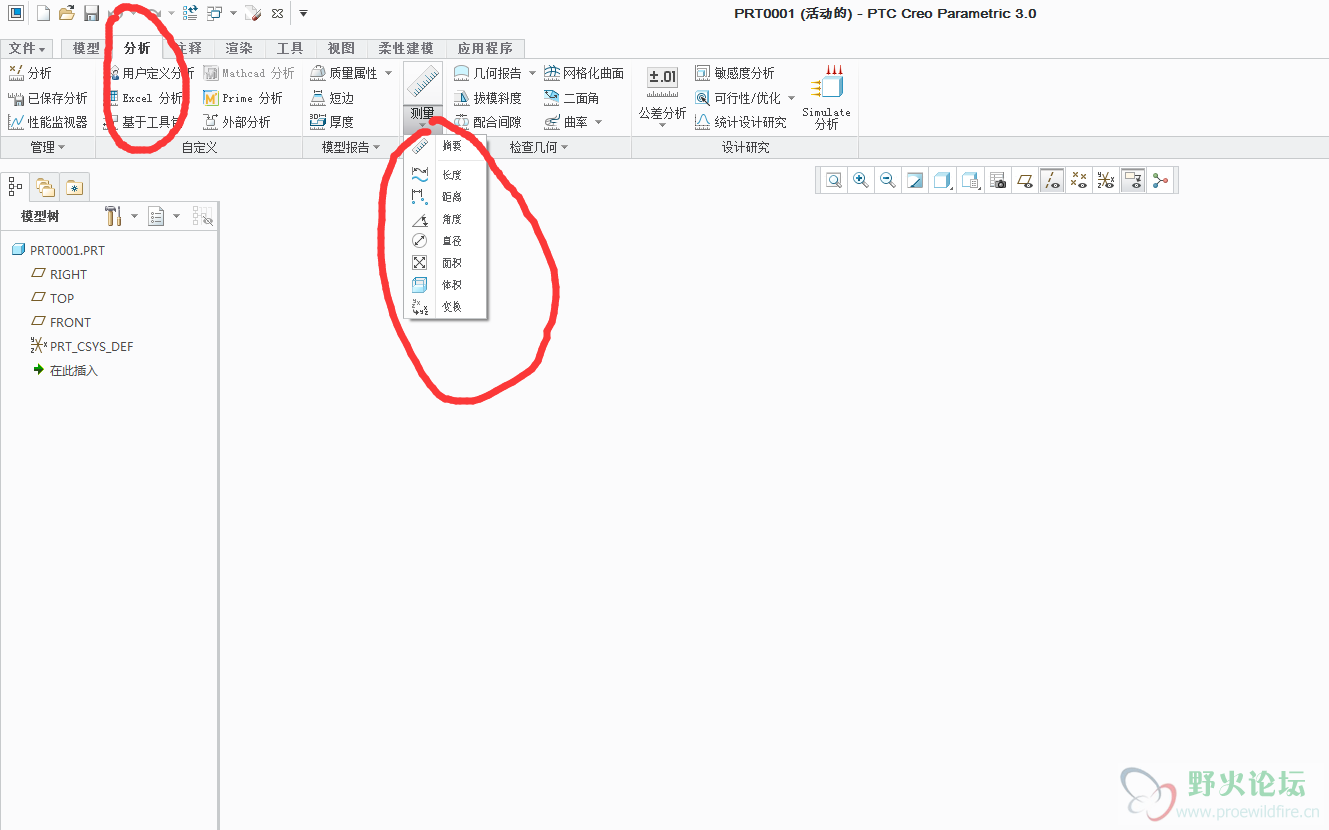Image resolution: width=1329 pixels, height=830 pixels.
Task: Click the Zoom In icon in graphics toolbar
Action: [861, 180]
